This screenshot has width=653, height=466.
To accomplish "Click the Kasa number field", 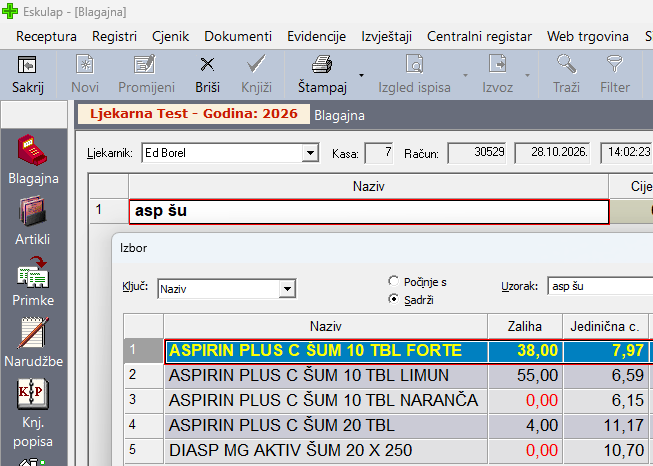I will coord(379,153).
